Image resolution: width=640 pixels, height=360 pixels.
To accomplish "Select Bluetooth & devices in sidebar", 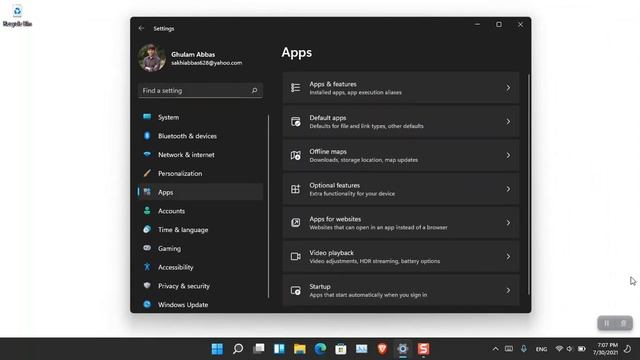I will (200, 136).
